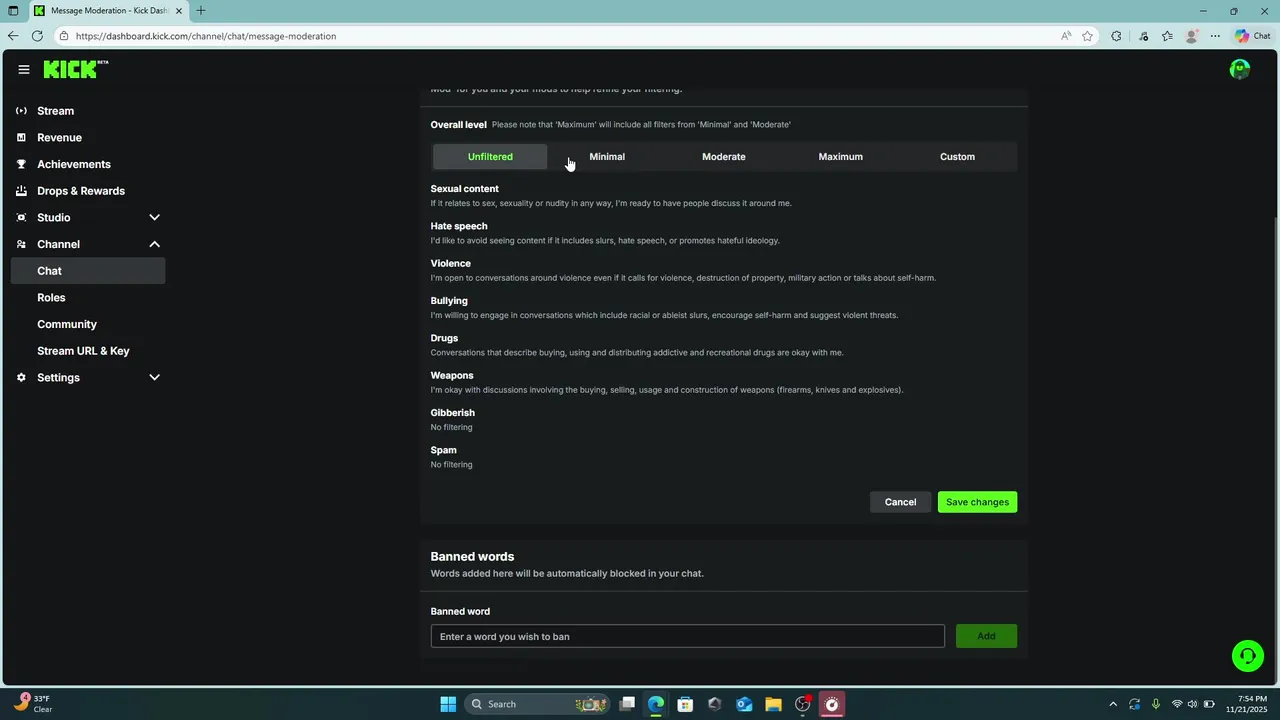Select the Maximum overall level
The width and height of the screenshot is (1280, 720).
(840, 157)
